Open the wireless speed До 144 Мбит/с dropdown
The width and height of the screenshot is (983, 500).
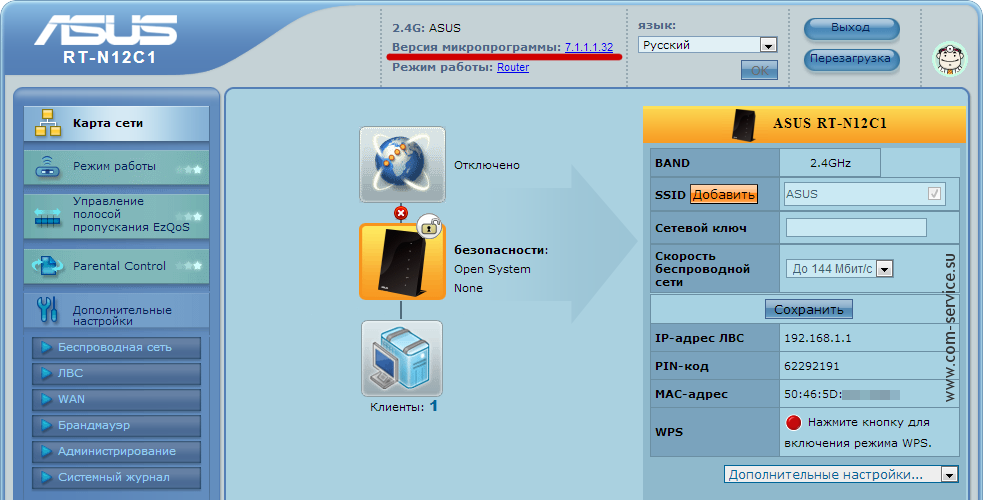(839, 269)
